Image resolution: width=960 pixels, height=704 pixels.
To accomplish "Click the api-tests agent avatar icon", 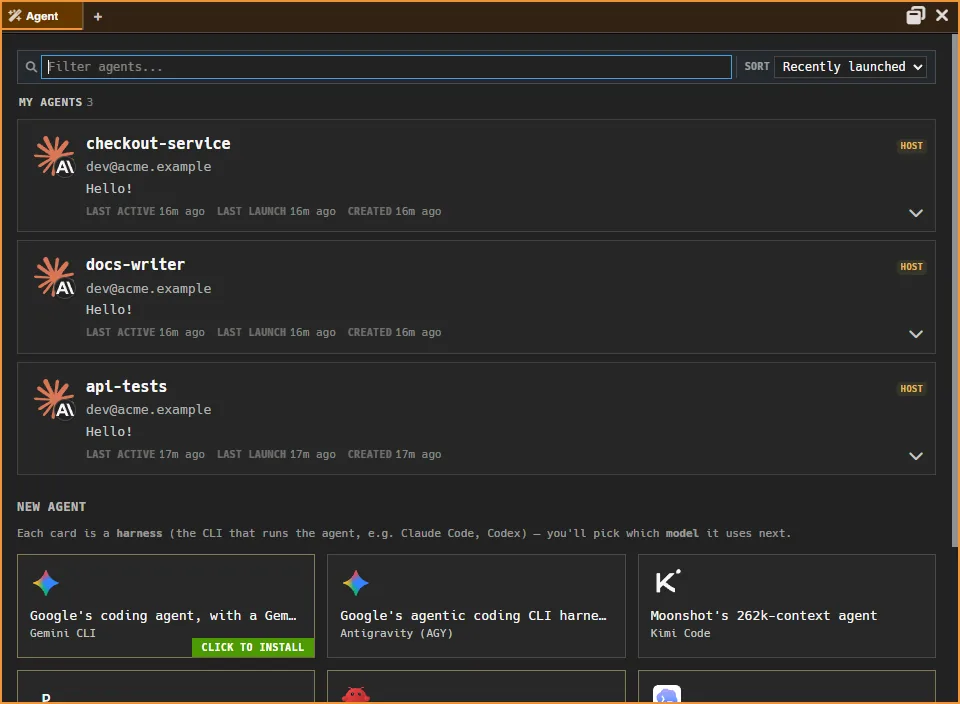I will [54, 399].
